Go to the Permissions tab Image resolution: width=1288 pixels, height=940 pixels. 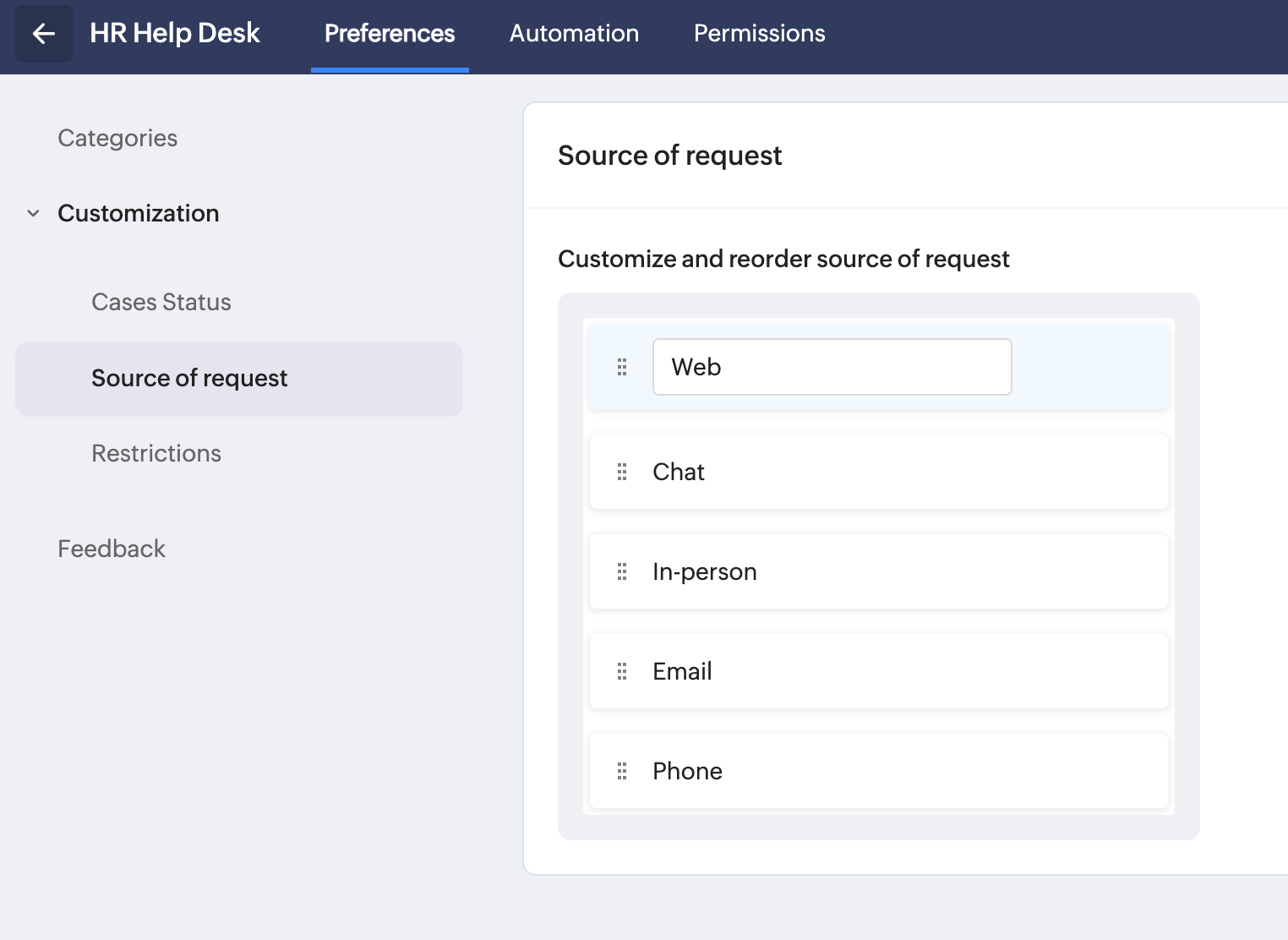point(759,34)
